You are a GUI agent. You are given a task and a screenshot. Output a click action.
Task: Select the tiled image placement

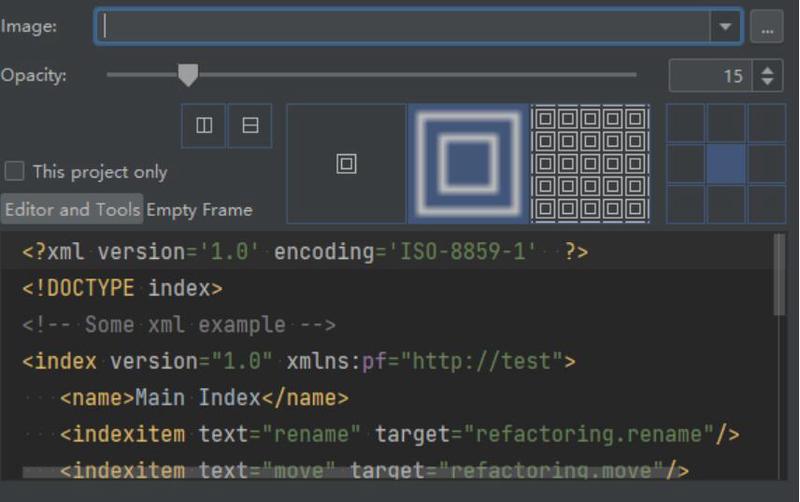(x=590, y=163)
